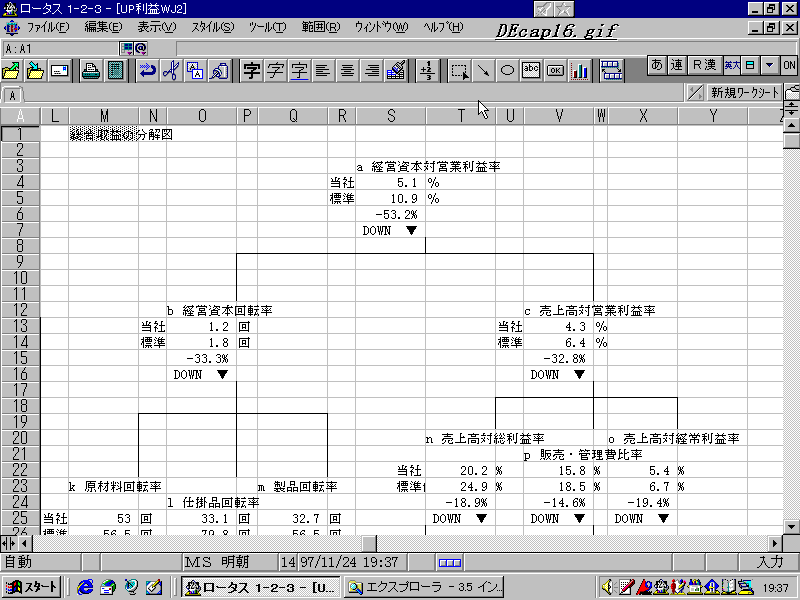Click the open file folder icon
This screenshot has width=800, height=600.
pos(12,70)
